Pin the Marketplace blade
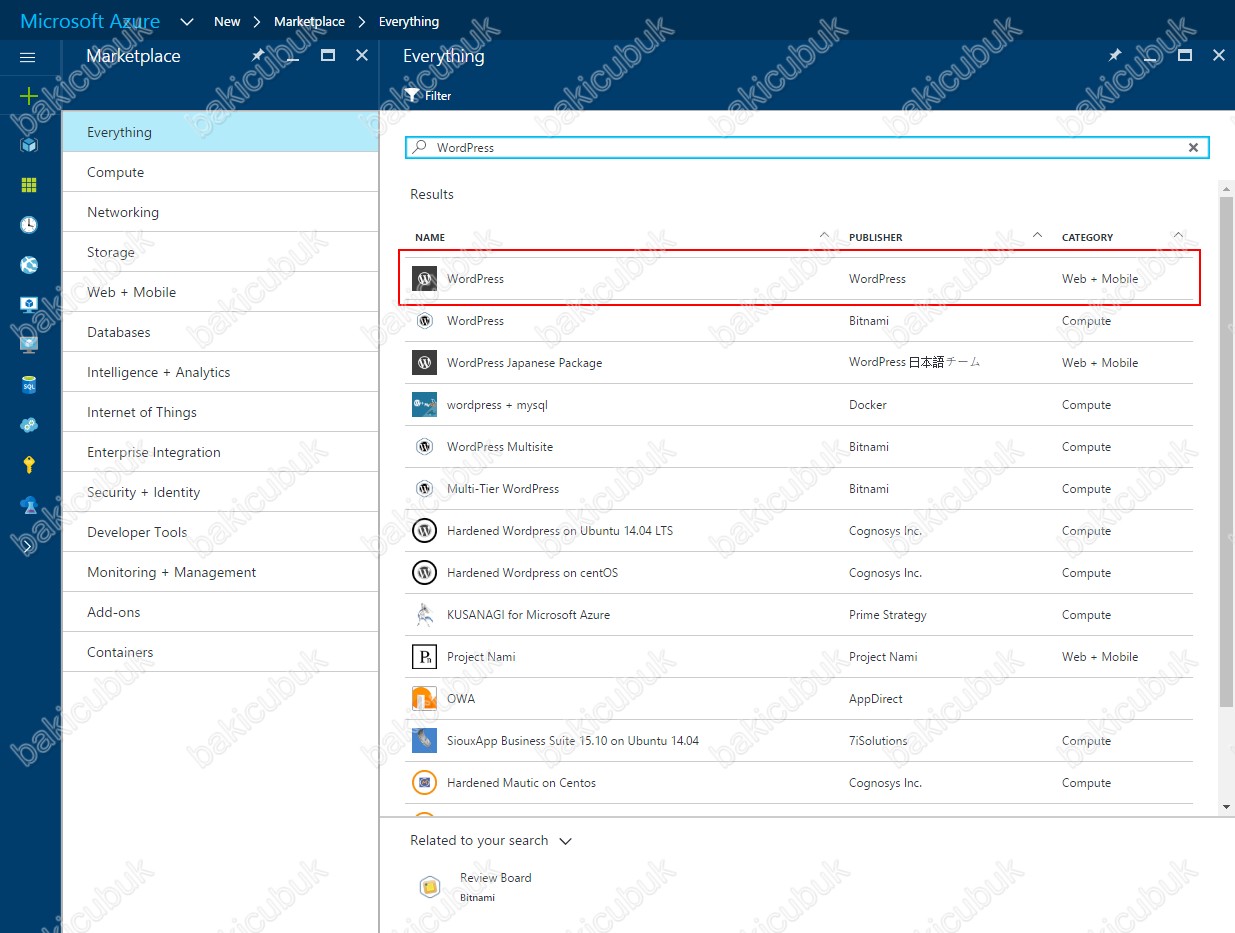The image size is (1235, 933). pos(257,56)
